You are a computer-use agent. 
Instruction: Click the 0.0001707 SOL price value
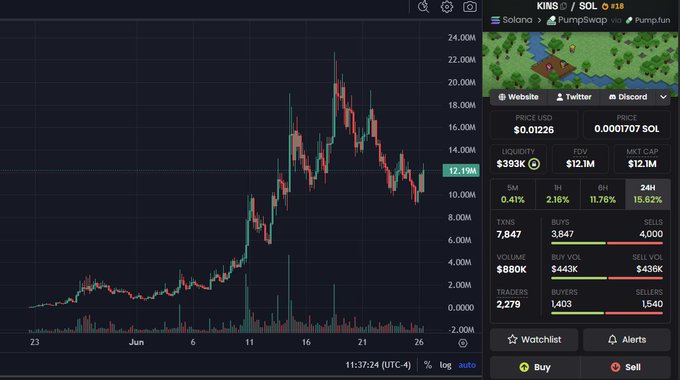(x=627, y=129)
